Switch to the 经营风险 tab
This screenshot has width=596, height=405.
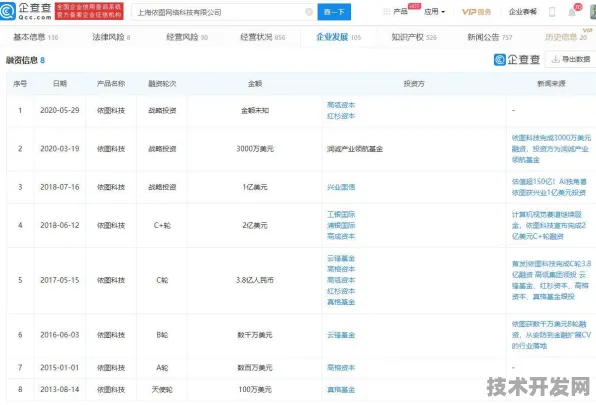click(187, 37)
